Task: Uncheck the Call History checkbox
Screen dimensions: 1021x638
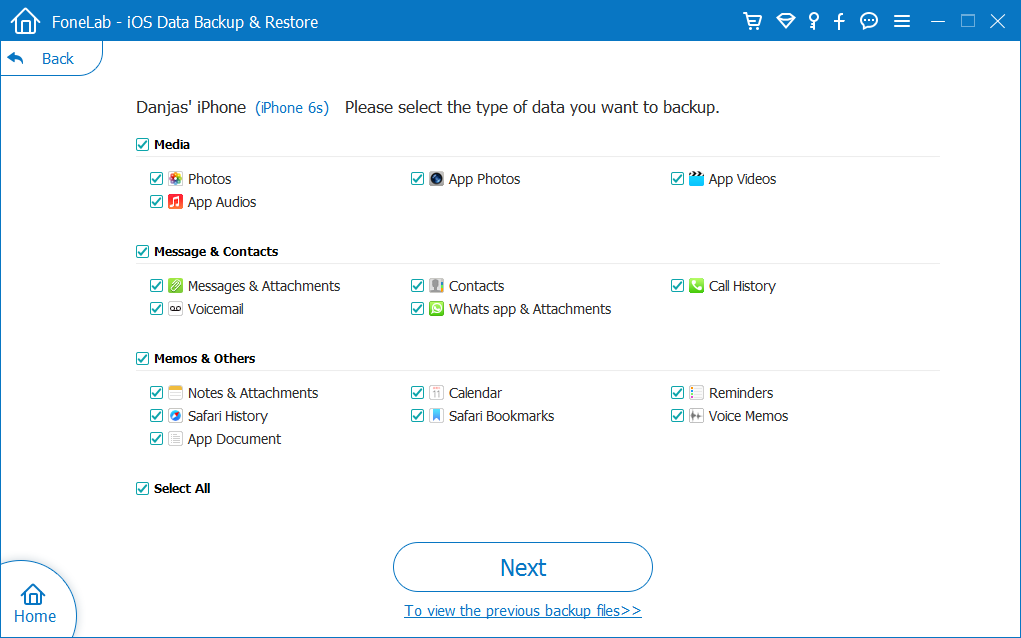Action: click(x=677, y=285)
